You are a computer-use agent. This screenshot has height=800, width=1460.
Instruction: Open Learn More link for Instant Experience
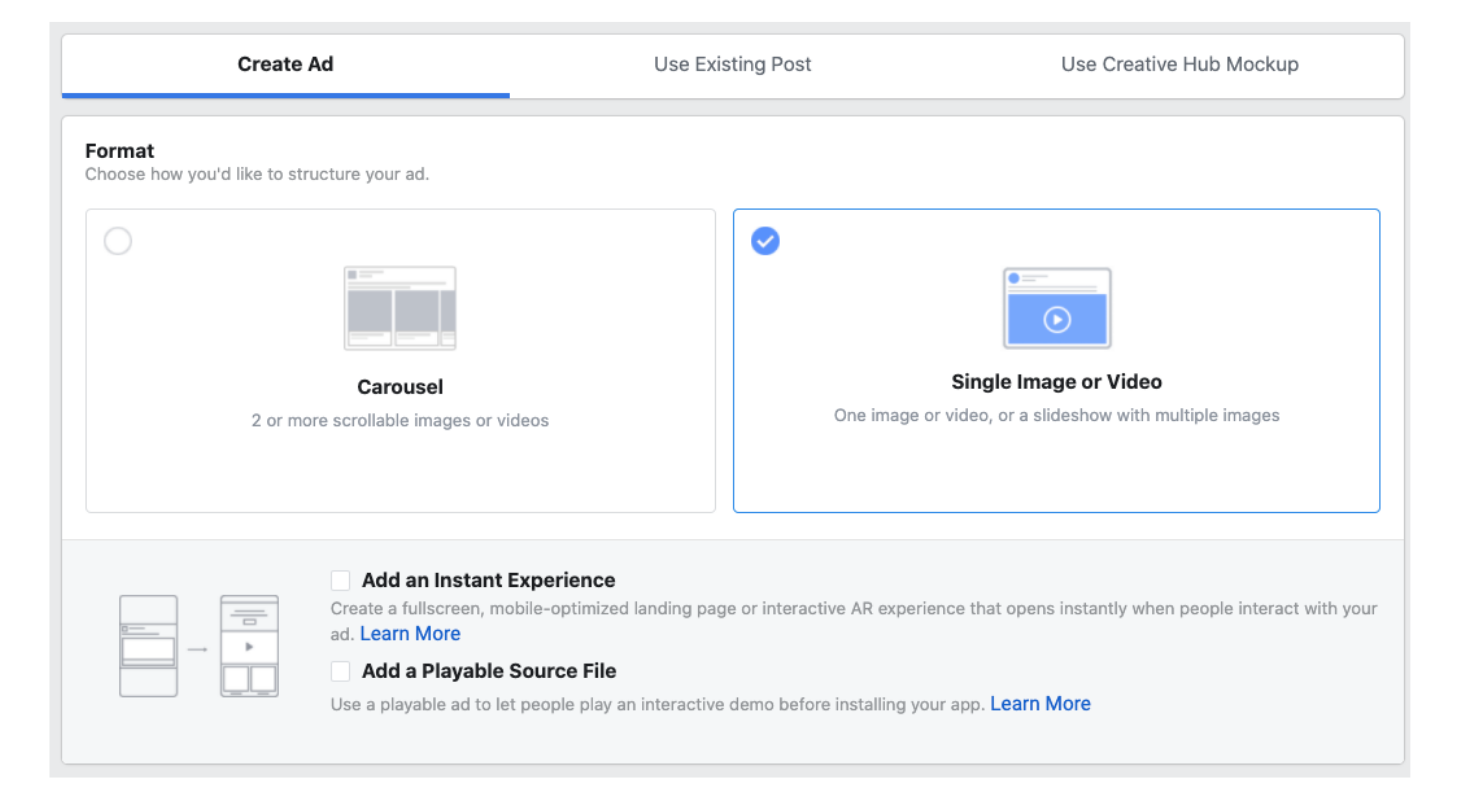click(x=410, y=634)
